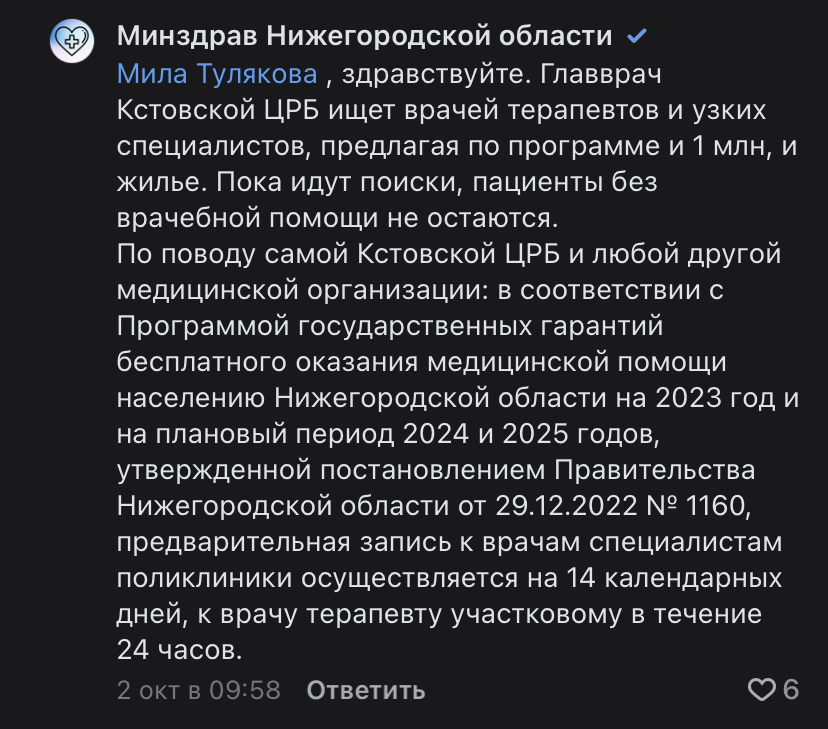This screenshot has height=729, width=828.
Task: Click the like count 6
Action: coord(791,689)
